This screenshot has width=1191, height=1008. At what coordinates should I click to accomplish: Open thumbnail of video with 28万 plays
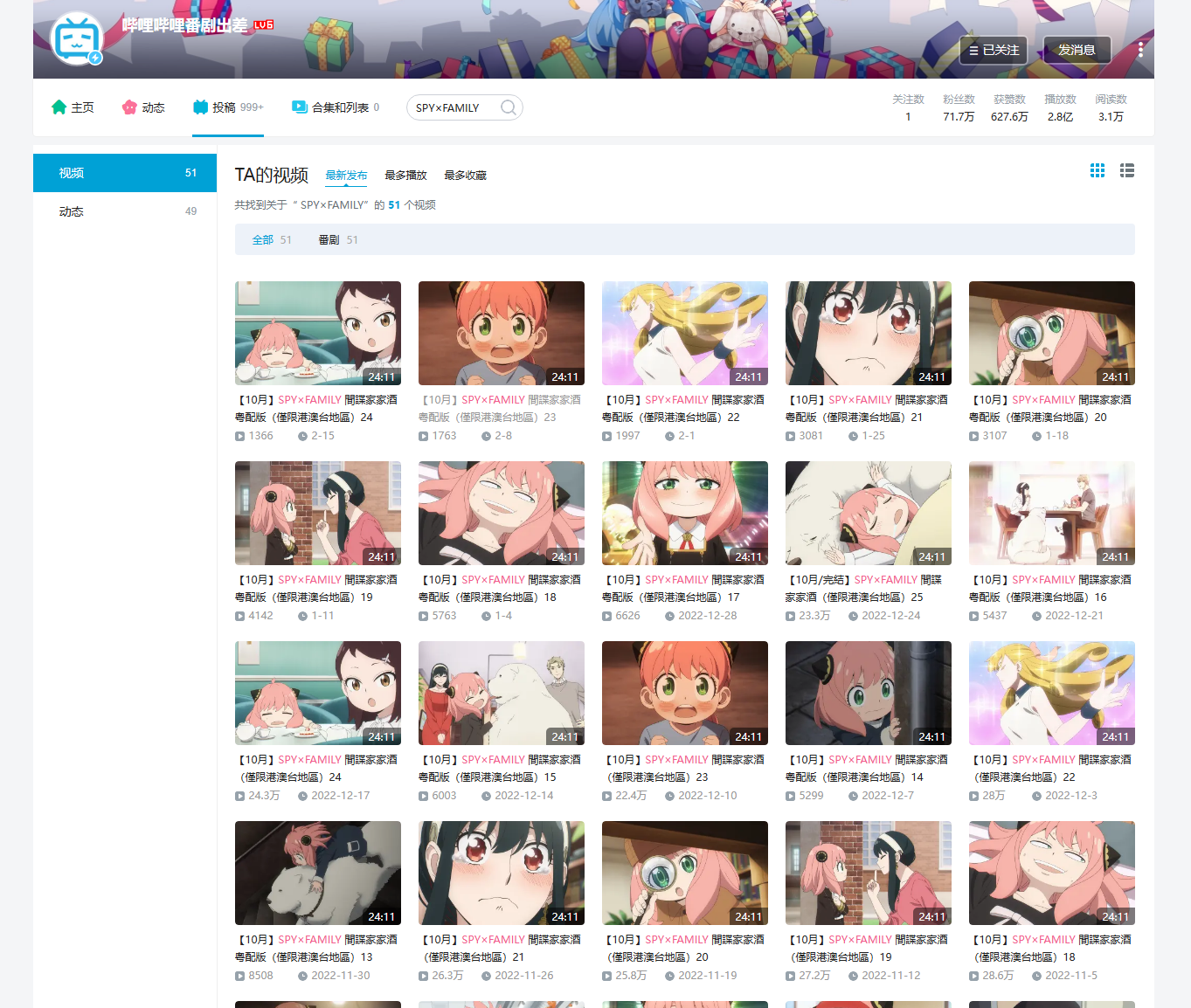(1052, 693)
